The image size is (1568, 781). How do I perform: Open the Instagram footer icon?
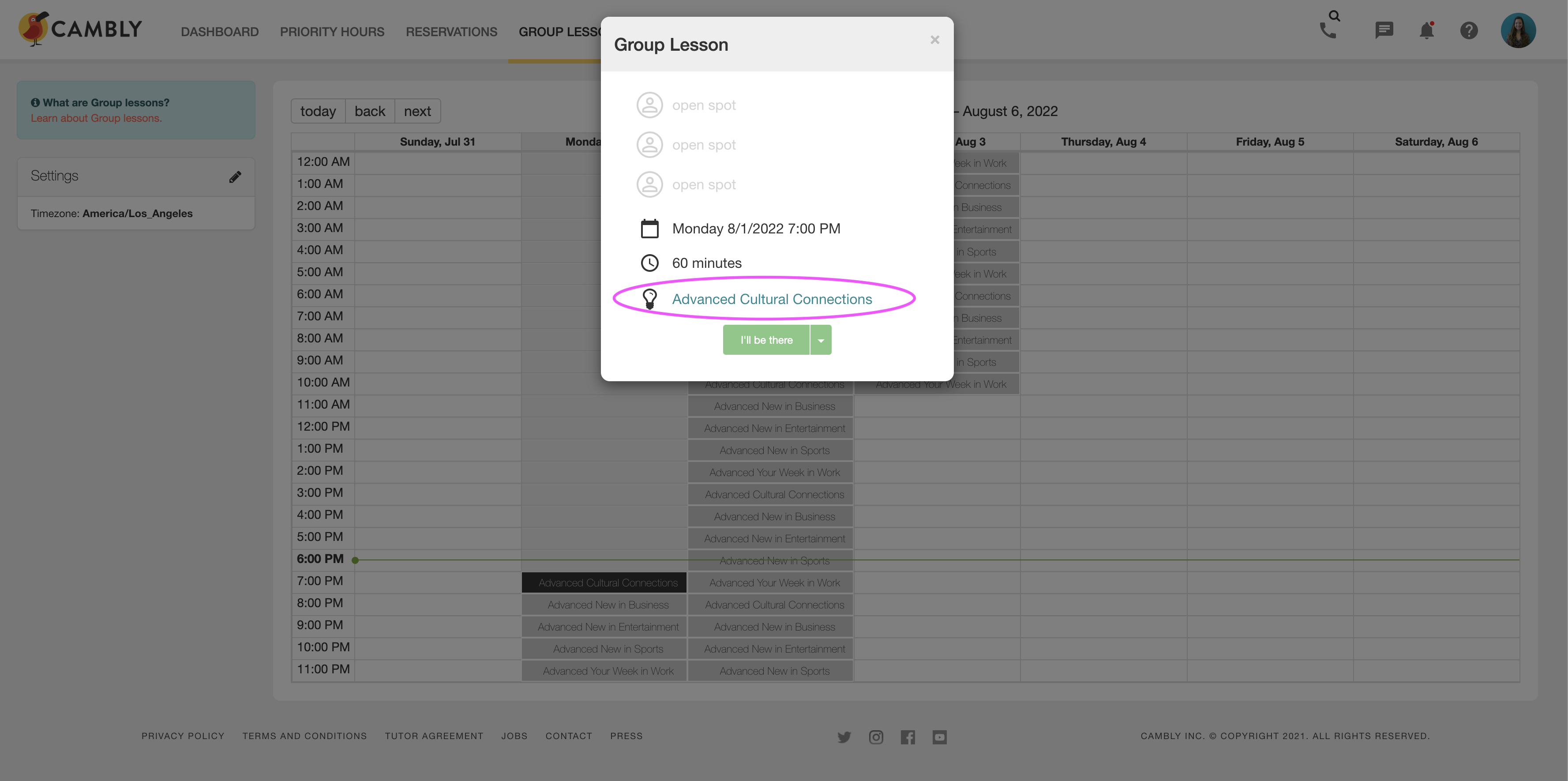(875, 737)
